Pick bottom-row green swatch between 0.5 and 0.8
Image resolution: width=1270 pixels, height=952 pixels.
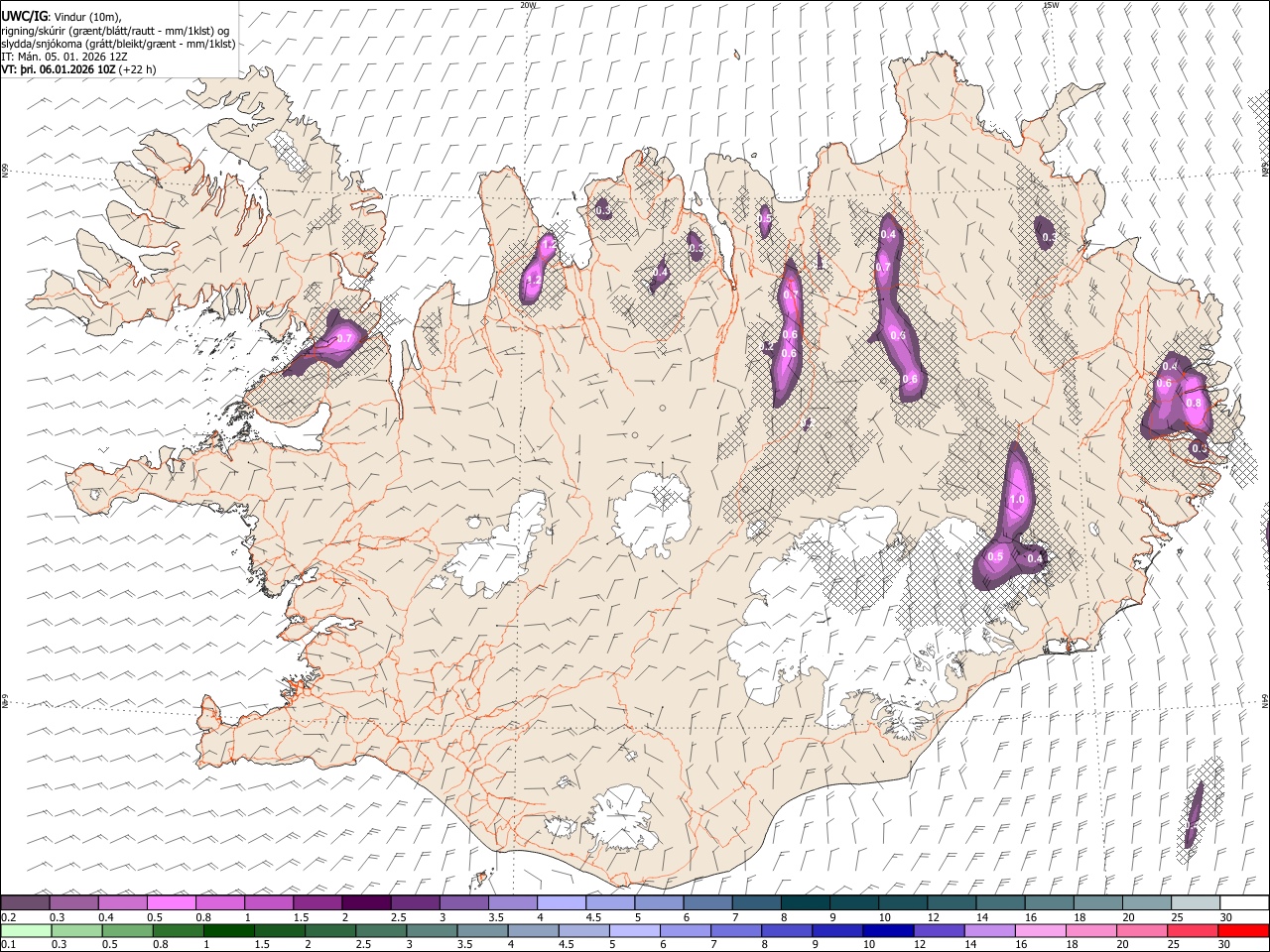point(128,931)
